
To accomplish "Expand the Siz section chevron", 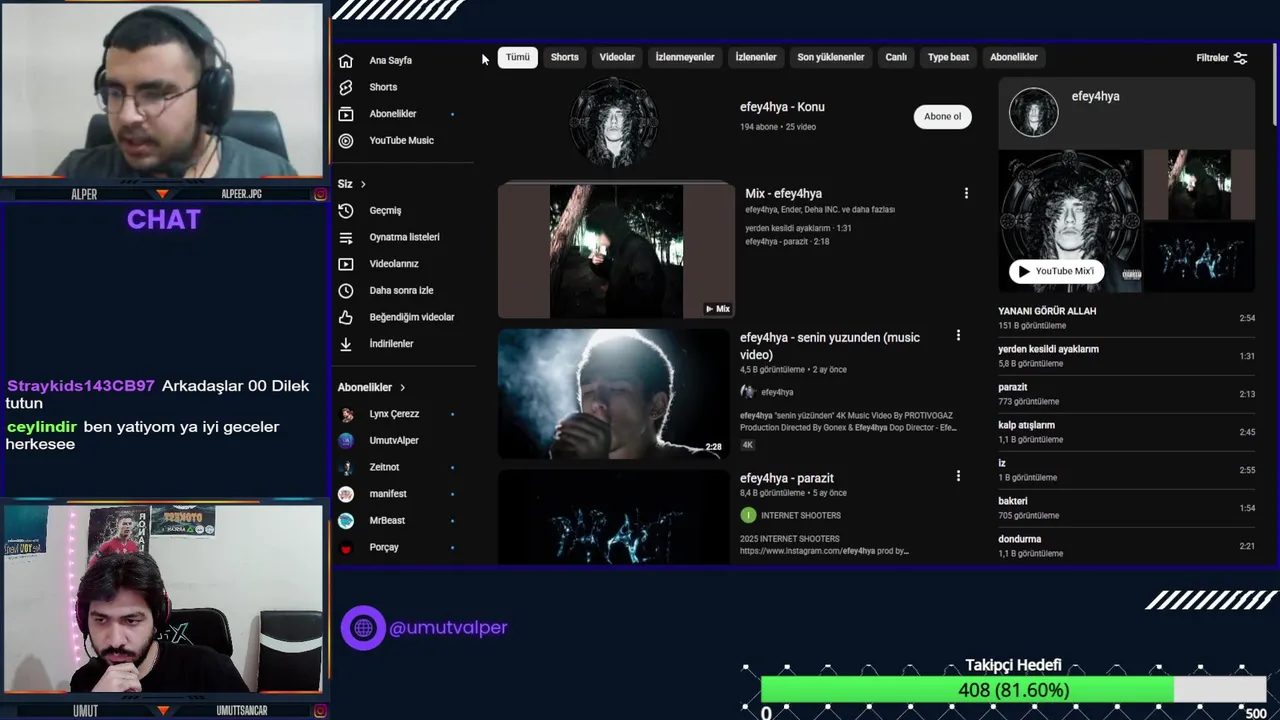I will coord(363,184).
